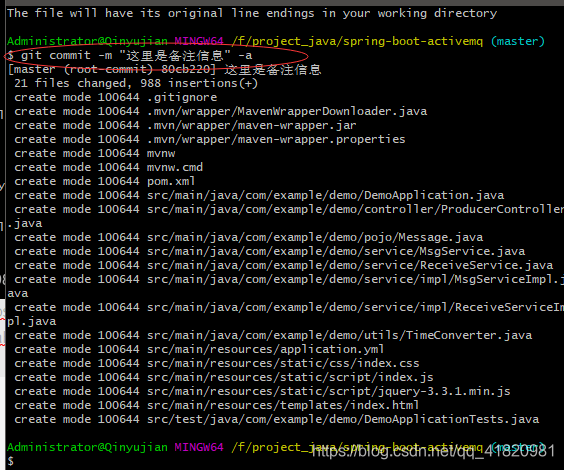
Task: Click the 'The file will have its original line endings' message
Action: pyautogui.click(x=252, y=14)
